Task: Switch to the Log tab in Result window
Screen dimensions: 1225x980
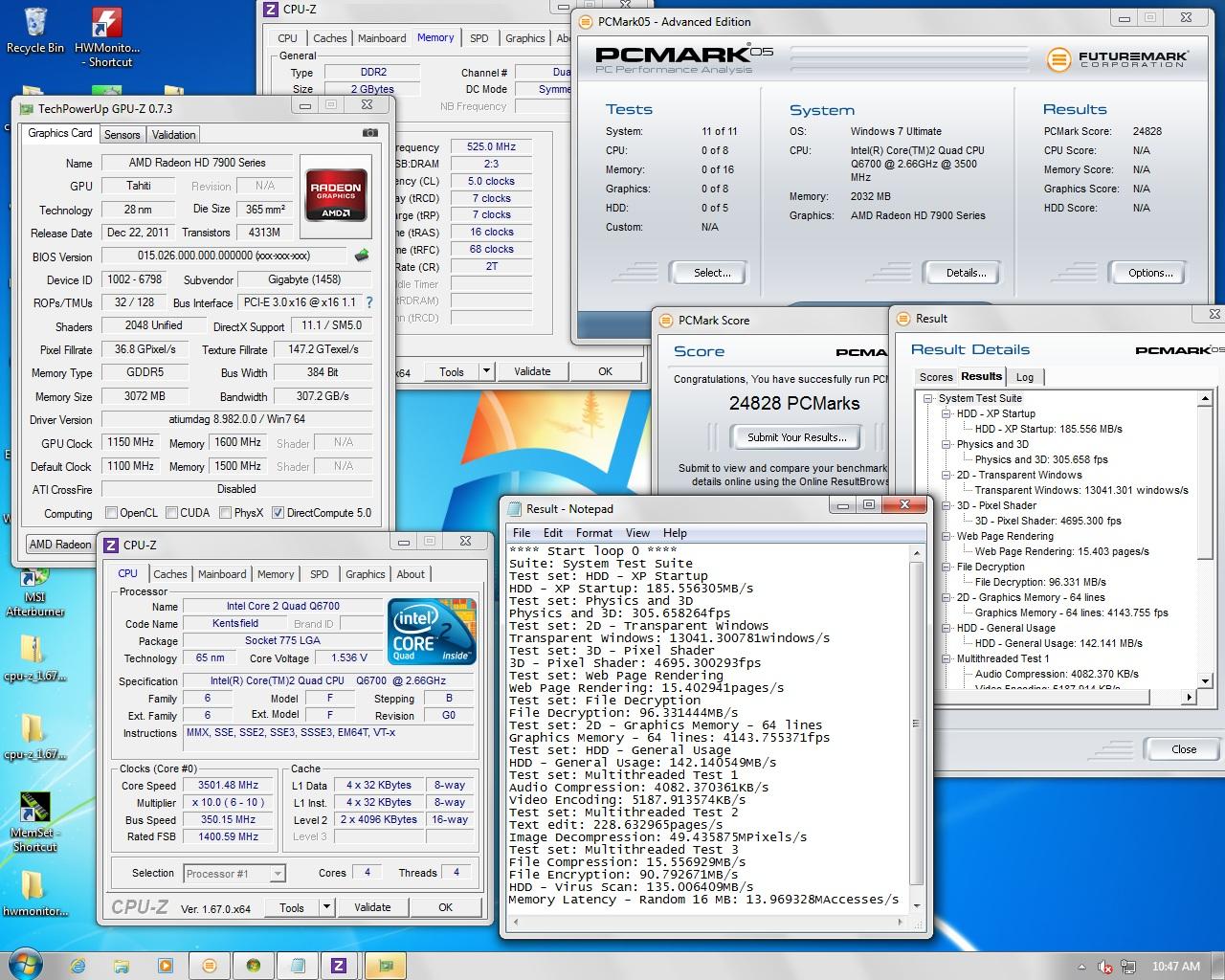Action: (1025, 377)
